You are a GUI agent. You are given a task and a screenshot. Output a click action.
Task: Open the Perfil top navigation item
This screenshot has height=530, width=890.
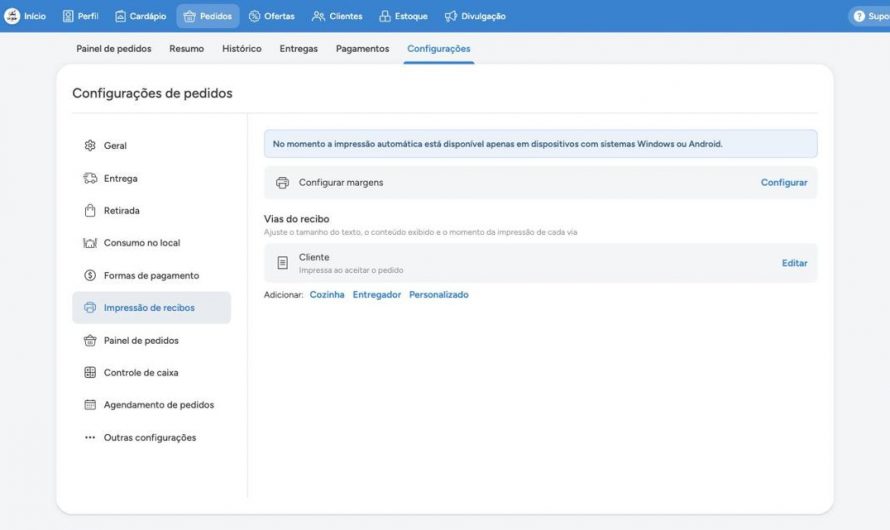80,16
